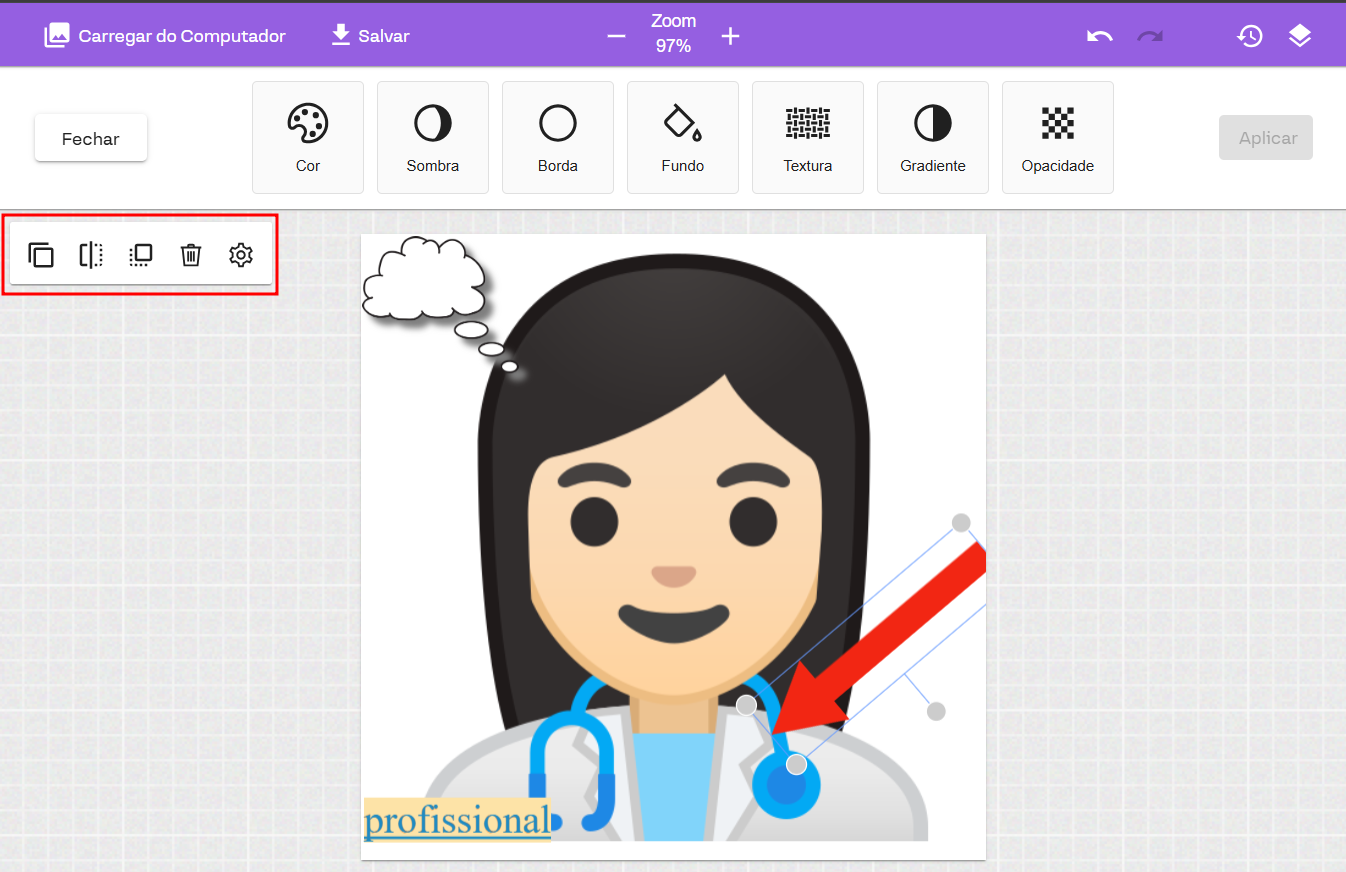The width and height of the screenshot is (1346, 872).
Task: Open object settings gear icon
Action: click(x=241, y=255)
